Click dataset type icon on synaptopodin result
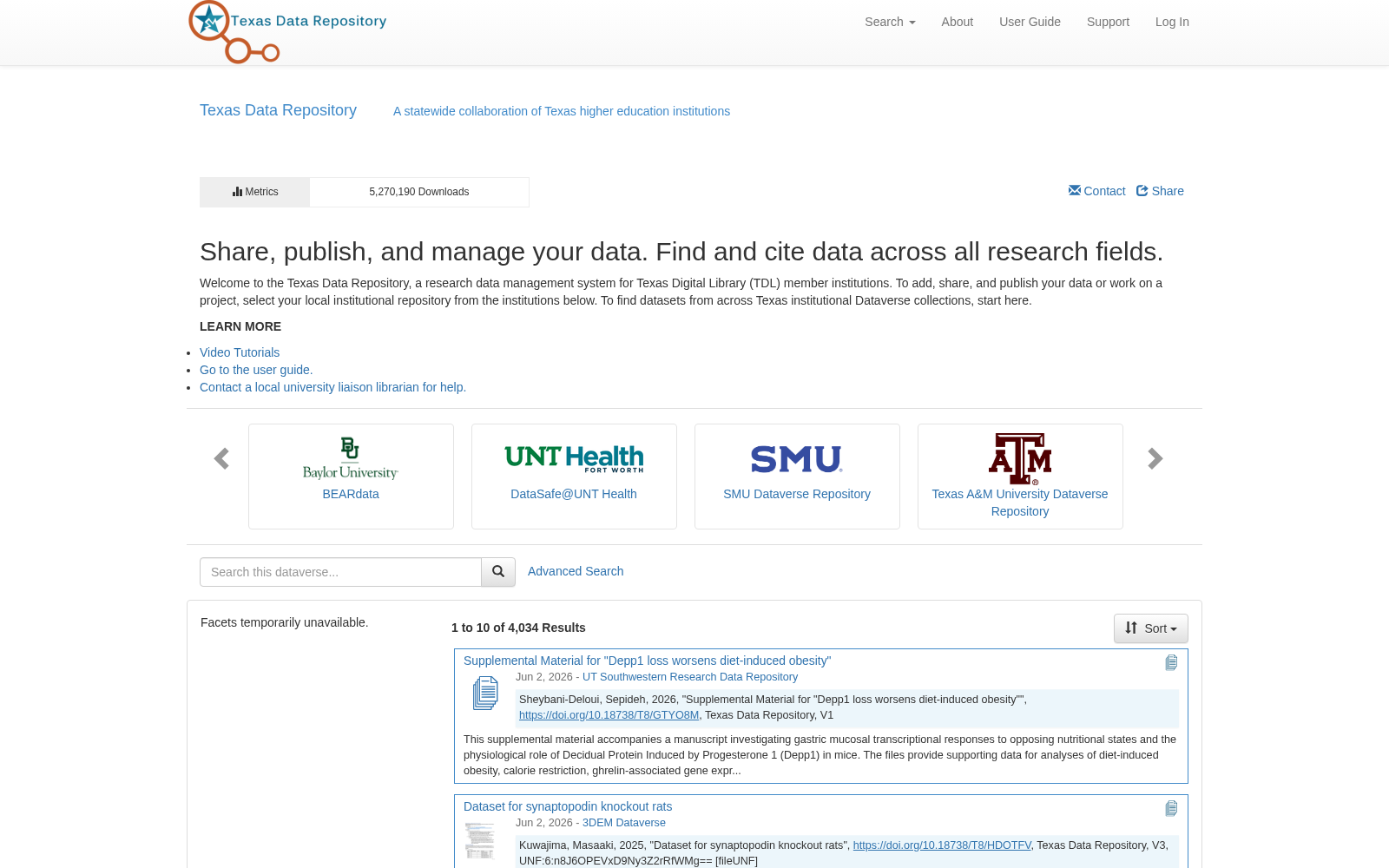This screenshot has width=1389, height=868. point(1171,808)
